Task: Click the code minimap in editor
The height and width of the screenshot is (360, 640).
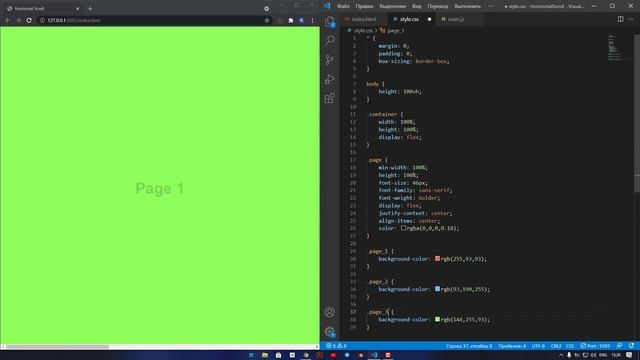Action: (x=614, y=48)
